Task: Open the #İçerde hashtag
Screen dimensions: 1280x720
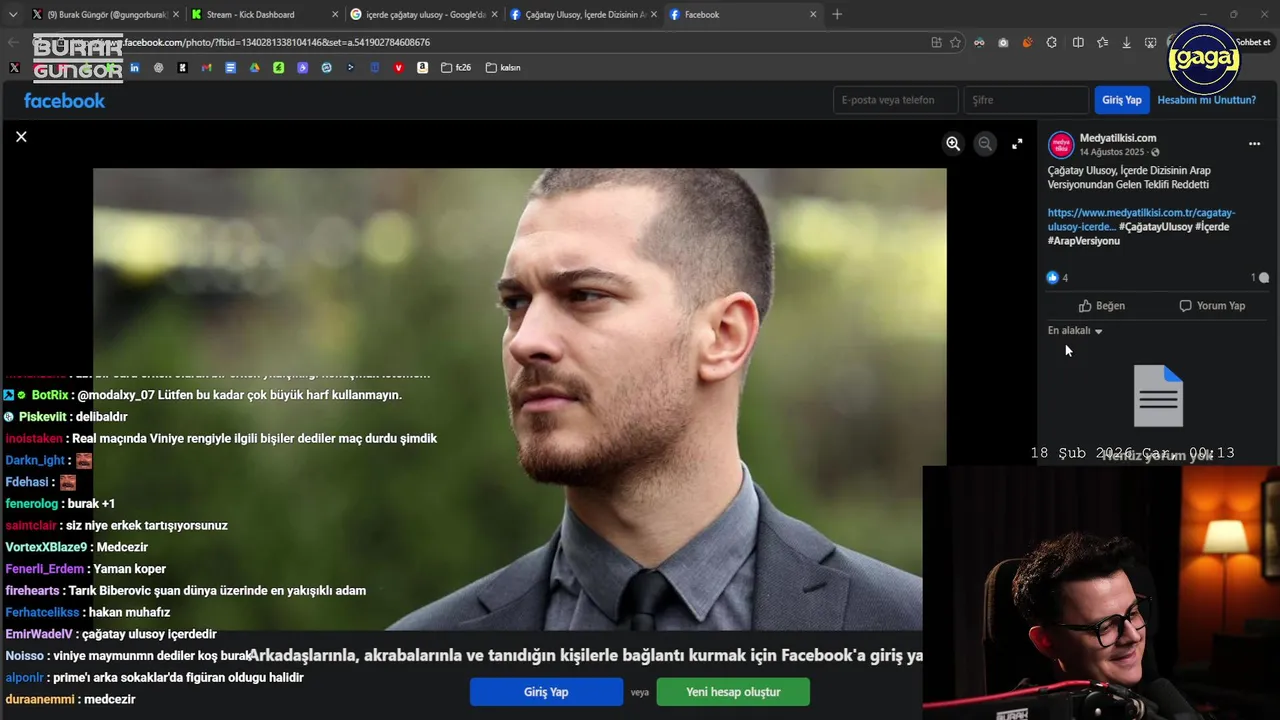Action: [1212, 227]
